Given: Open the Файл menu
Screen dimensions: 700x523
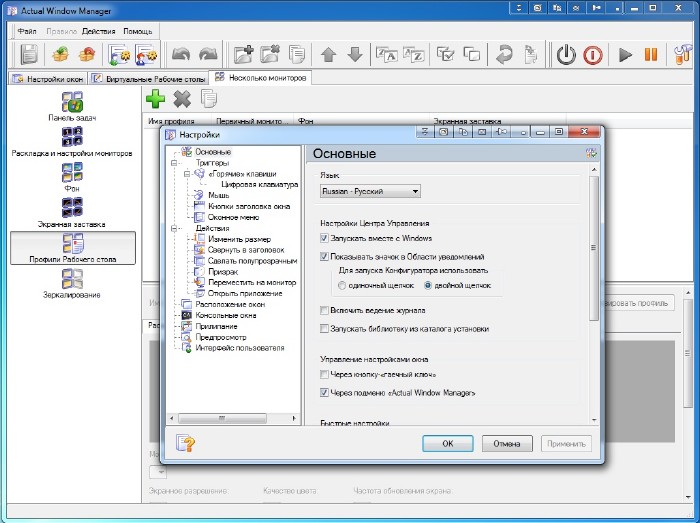Looking at the screenshot, I should pos(27,31).
